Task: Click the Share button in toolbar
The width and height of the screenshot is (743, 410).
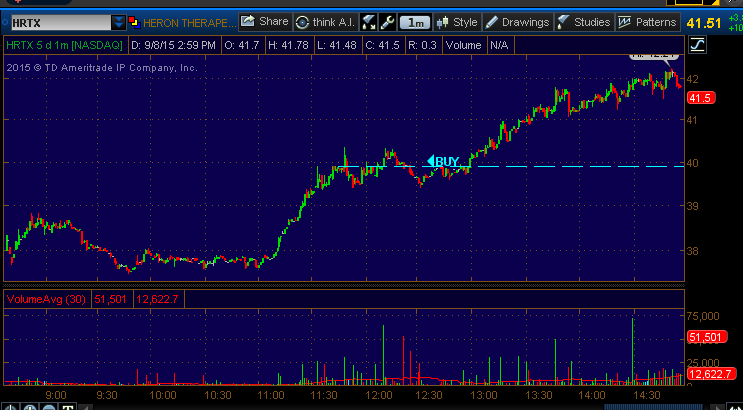Action: [264, 21]
